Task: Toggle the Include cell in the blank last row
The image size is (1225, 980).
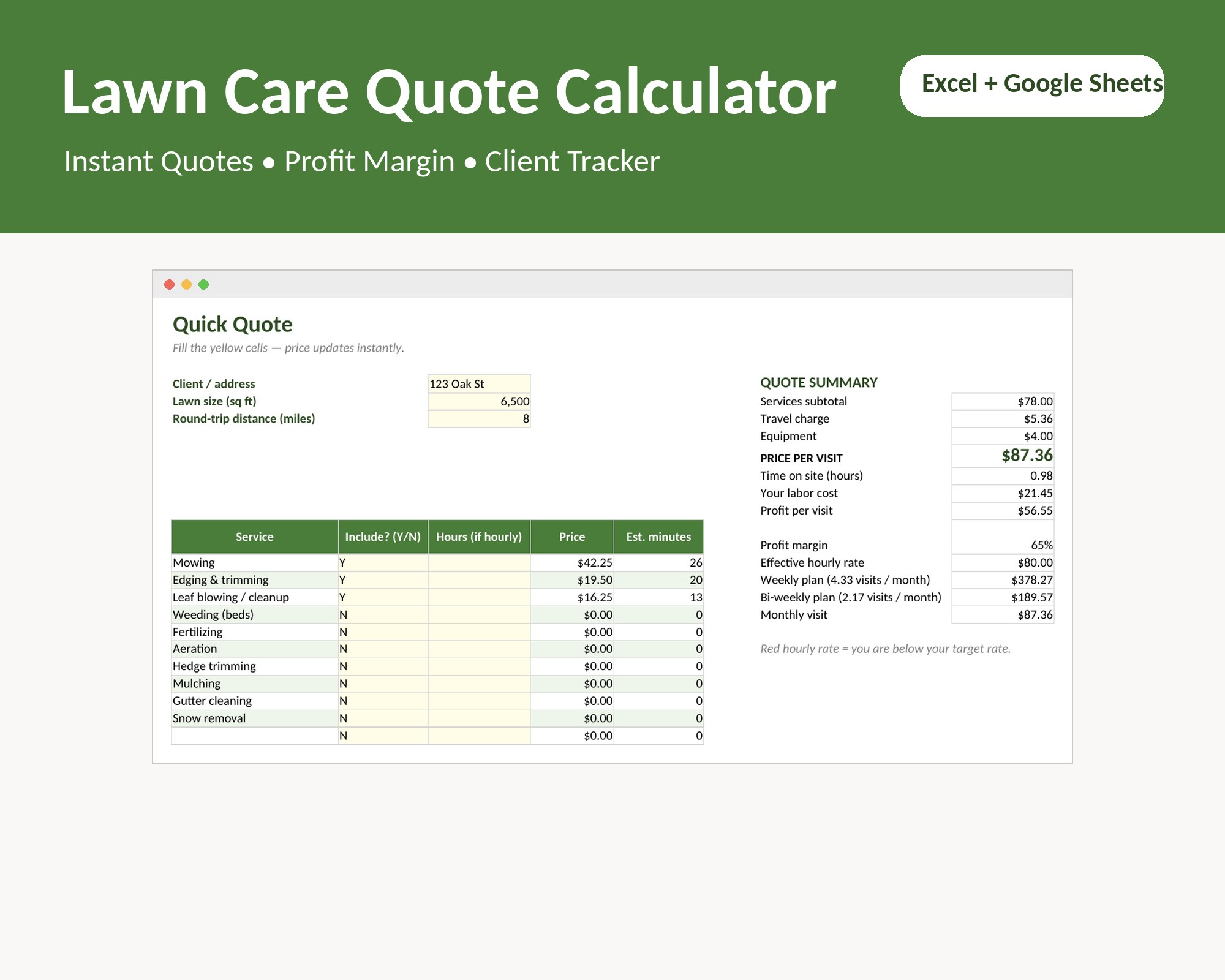Action: (383, 736)
